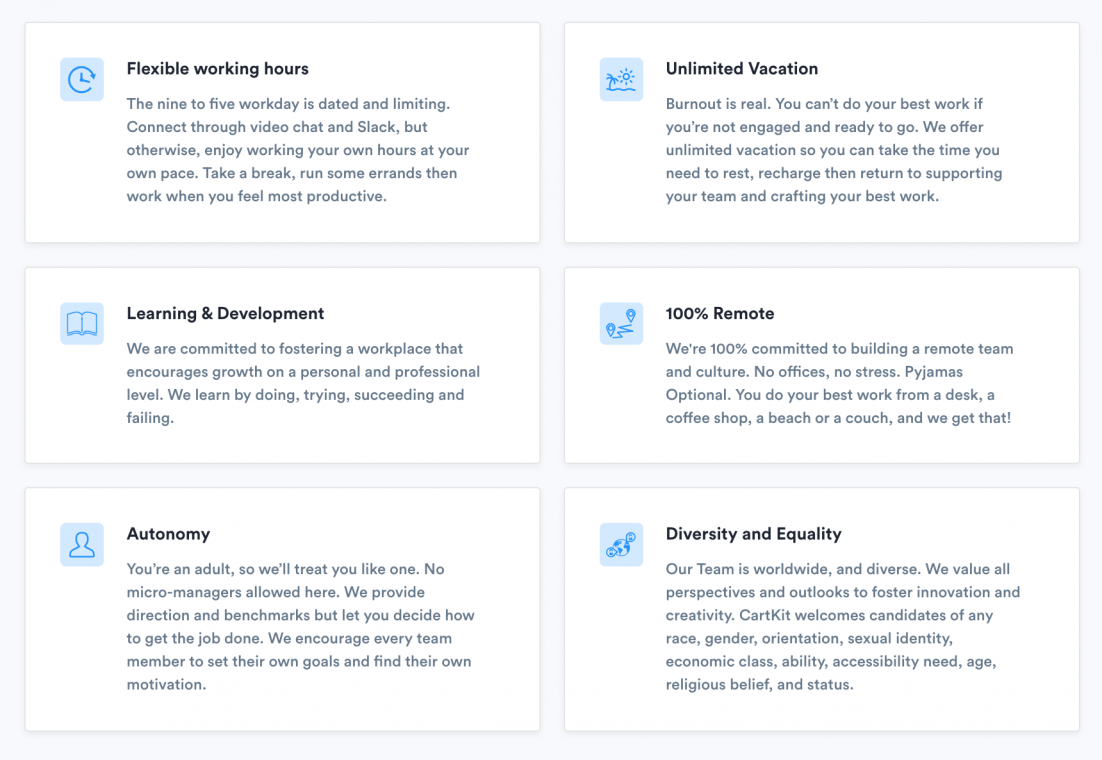Click the "Autonomy" card title
The width and height of the screenshot is (1102, 760).
pos(168,534)
